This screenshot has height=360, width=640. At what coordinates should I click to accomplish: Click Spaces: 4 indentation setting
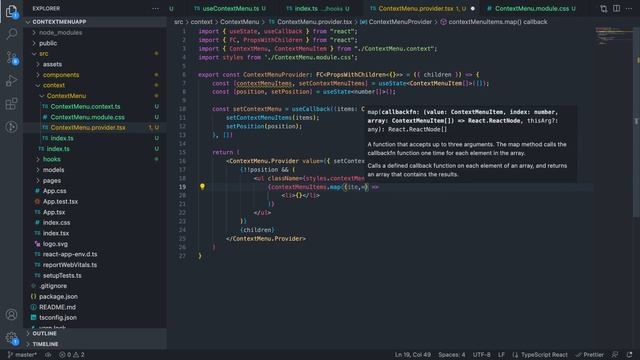coord(451,355)
